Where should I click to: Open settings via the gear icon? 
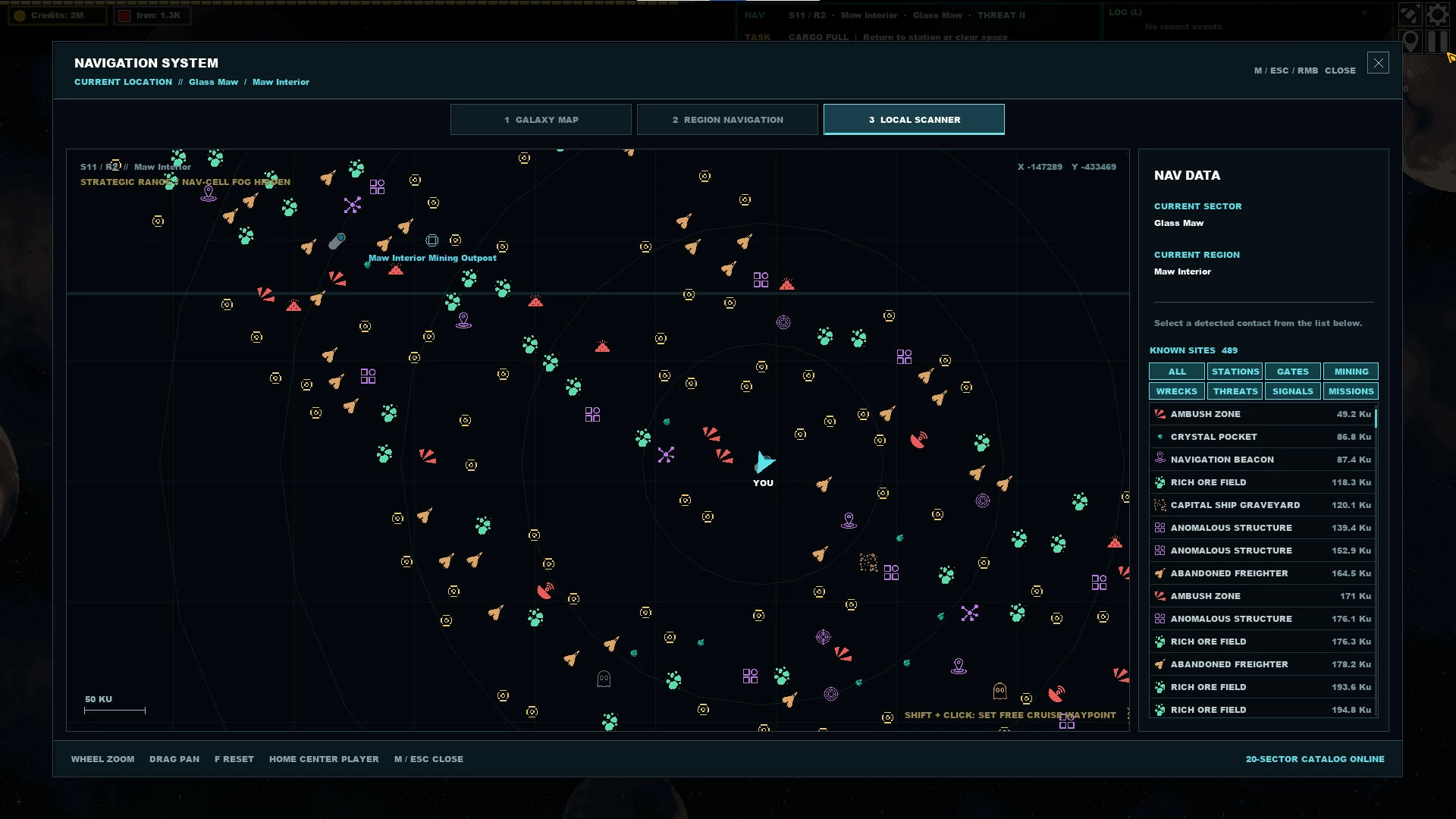tap(1437, 14)
